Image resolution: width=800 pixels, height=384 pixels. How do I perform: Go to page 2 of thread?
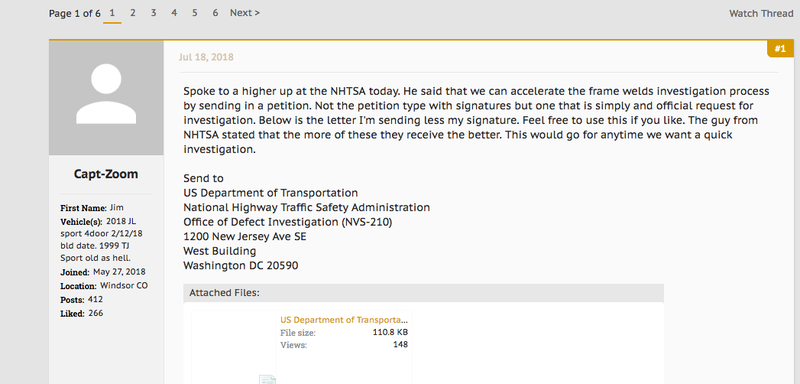tap(133, 13)
